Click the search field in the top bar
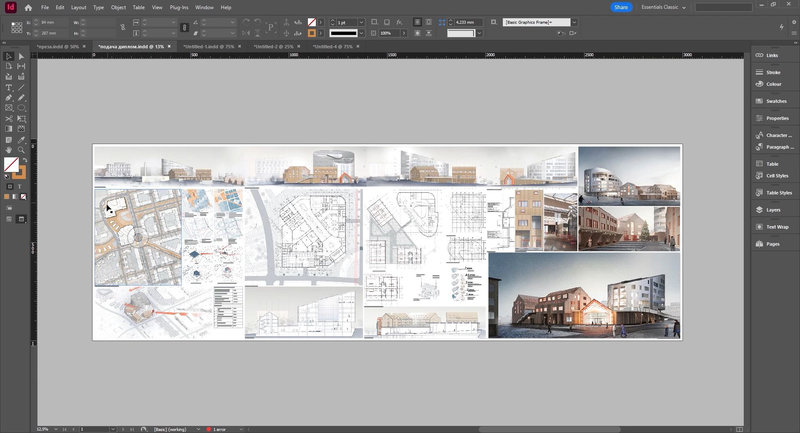The width and height of the screenshot is (800, 433). pos(723,7)
